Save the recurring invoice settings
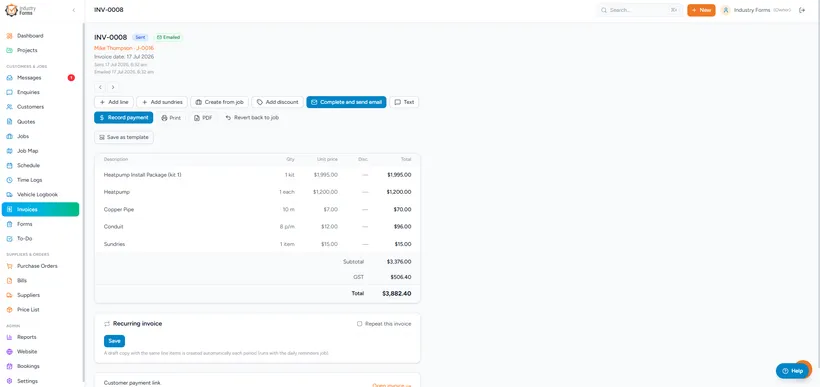Screen dimensions: 820x387 point(115,341)
